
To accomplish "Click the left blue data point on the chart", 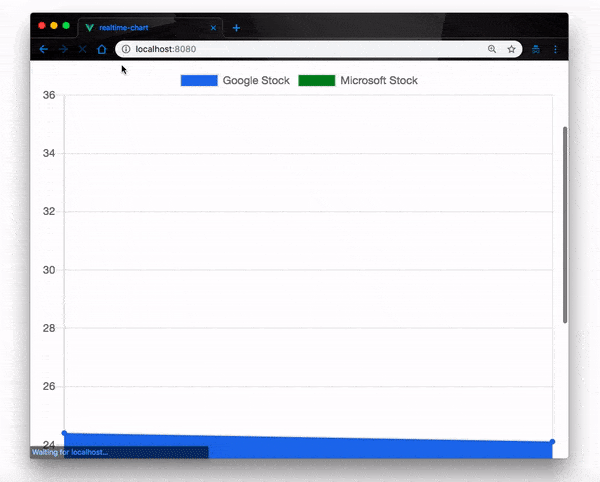I will click(x=64, y=433).
